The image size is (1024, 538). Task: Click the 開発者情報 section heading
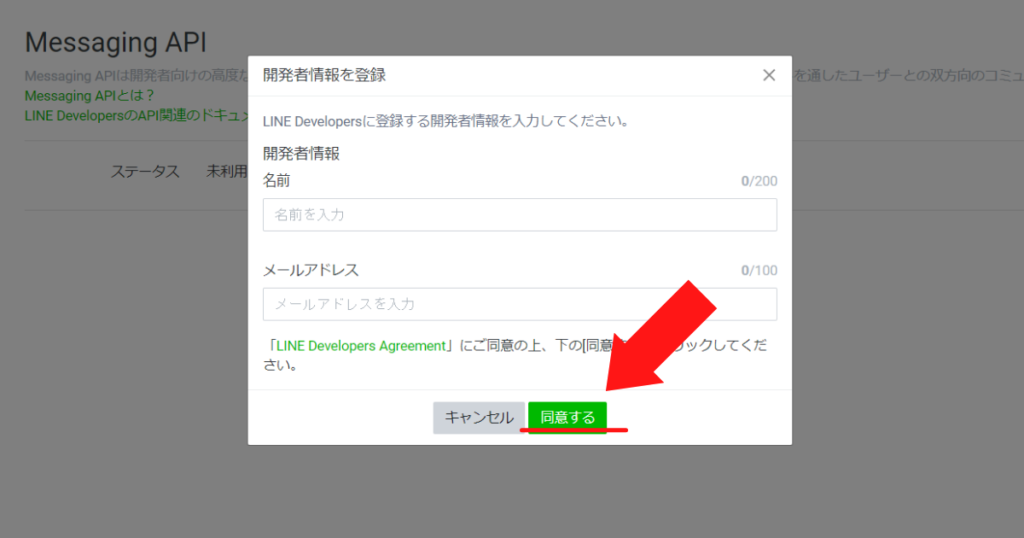click(x=301, y=153)
